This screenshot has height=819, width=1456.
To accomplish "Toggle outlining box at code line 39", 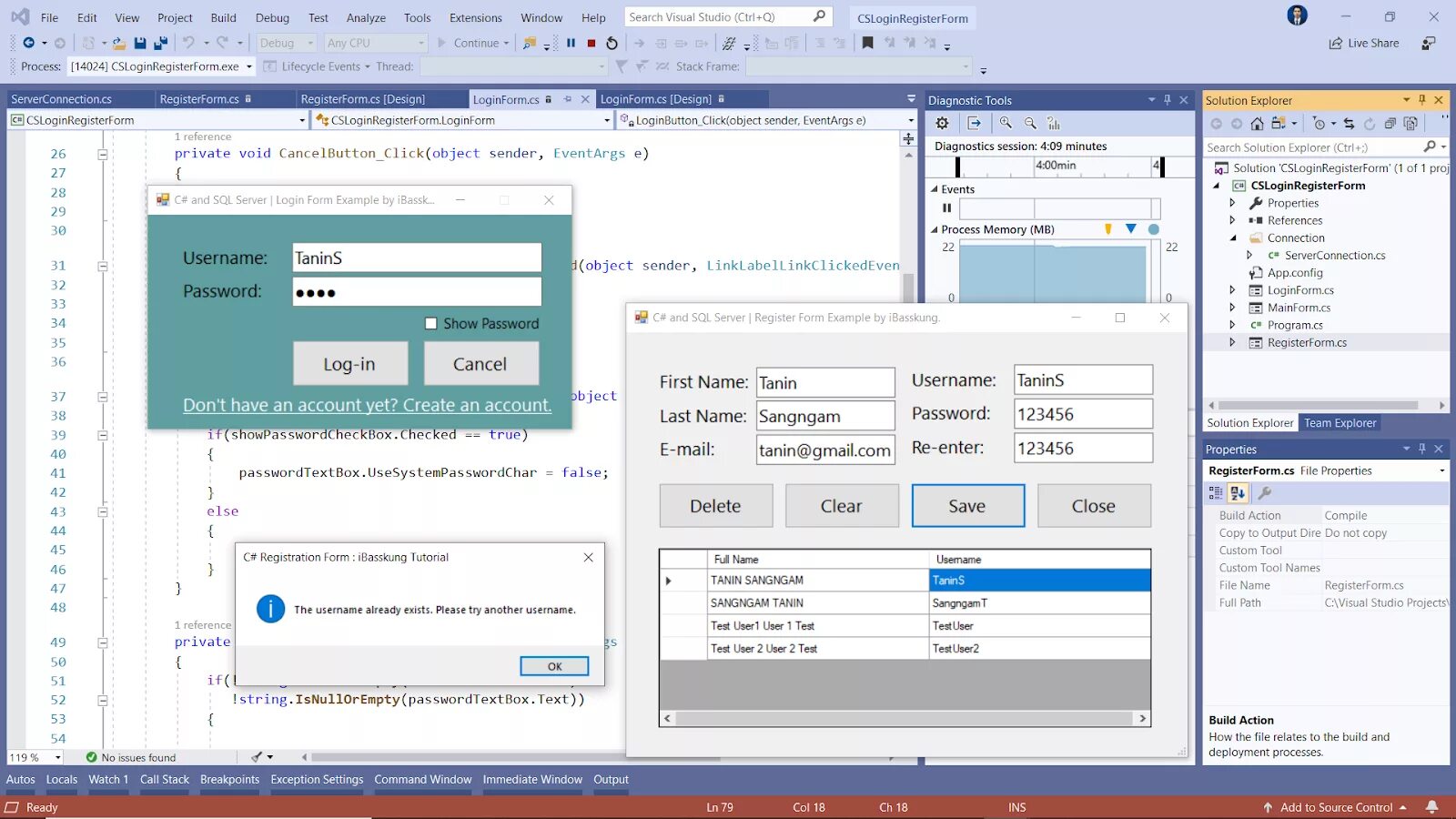I will click(x=103, y=435).
